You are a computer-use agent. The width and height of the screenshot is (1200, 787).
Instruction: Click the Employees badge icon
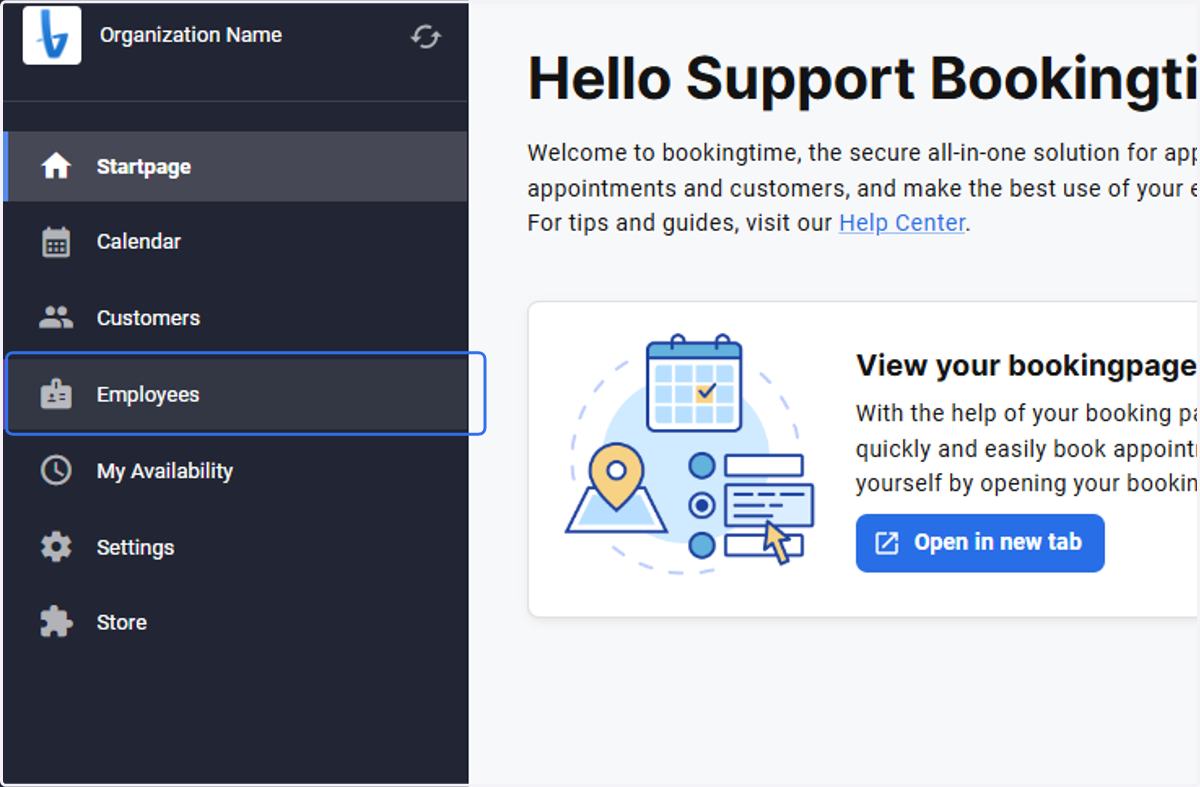(x=56, y=394)
